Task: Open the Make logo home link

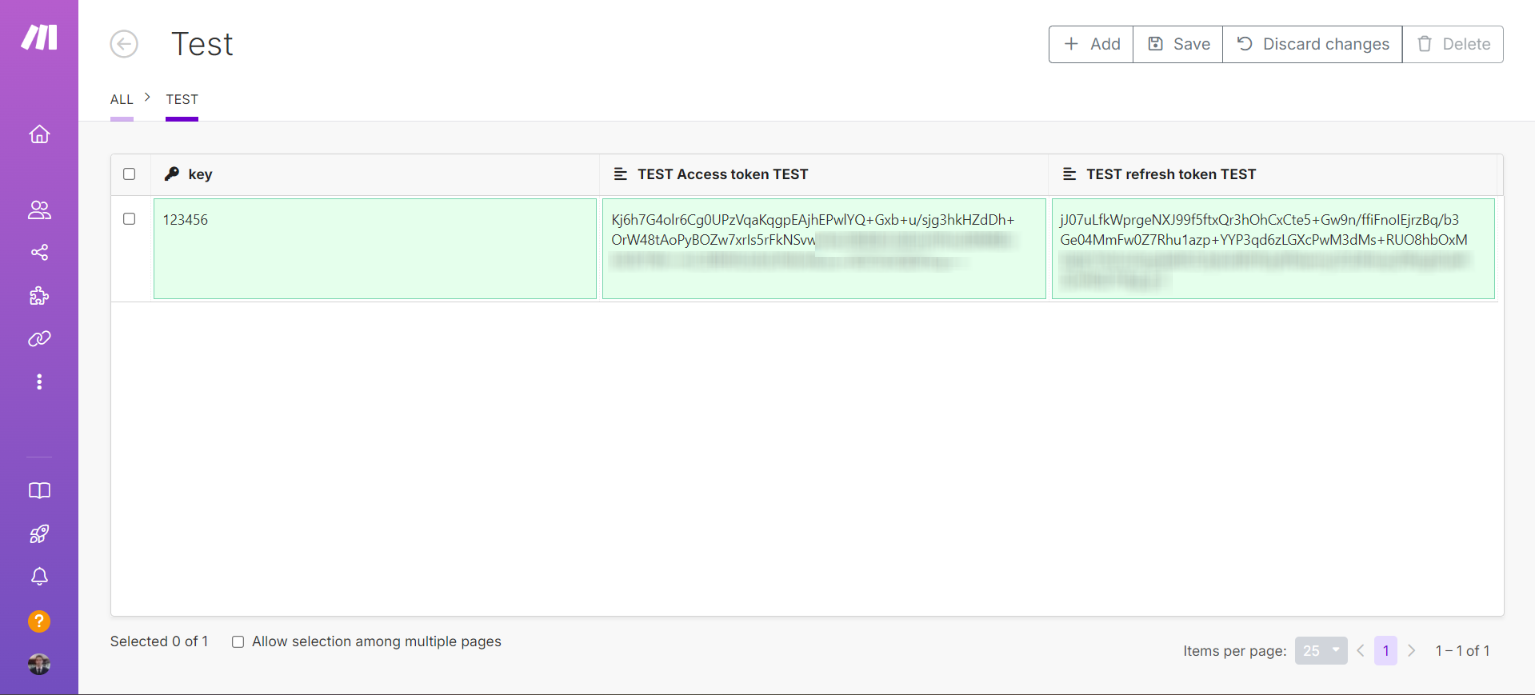Action: pos(39,38)
